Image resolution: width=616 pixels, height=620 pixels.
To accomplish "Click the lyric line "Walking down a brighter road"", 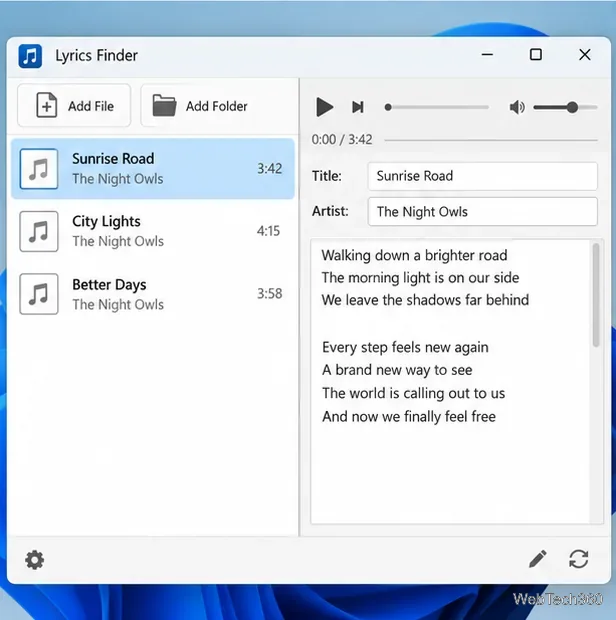I will (x=414, y=255).
